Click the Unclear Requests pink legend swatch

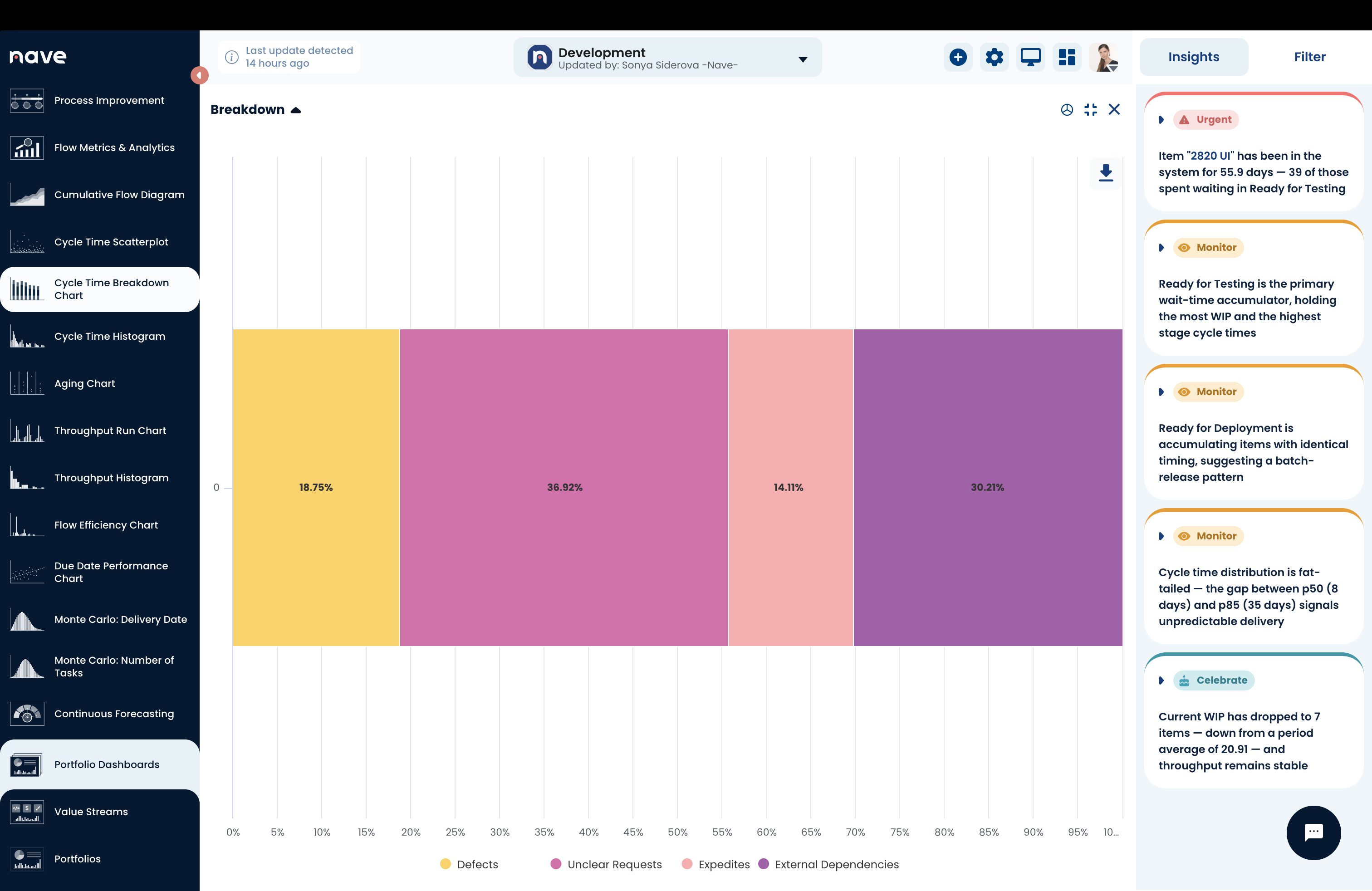tap(556, 864)
